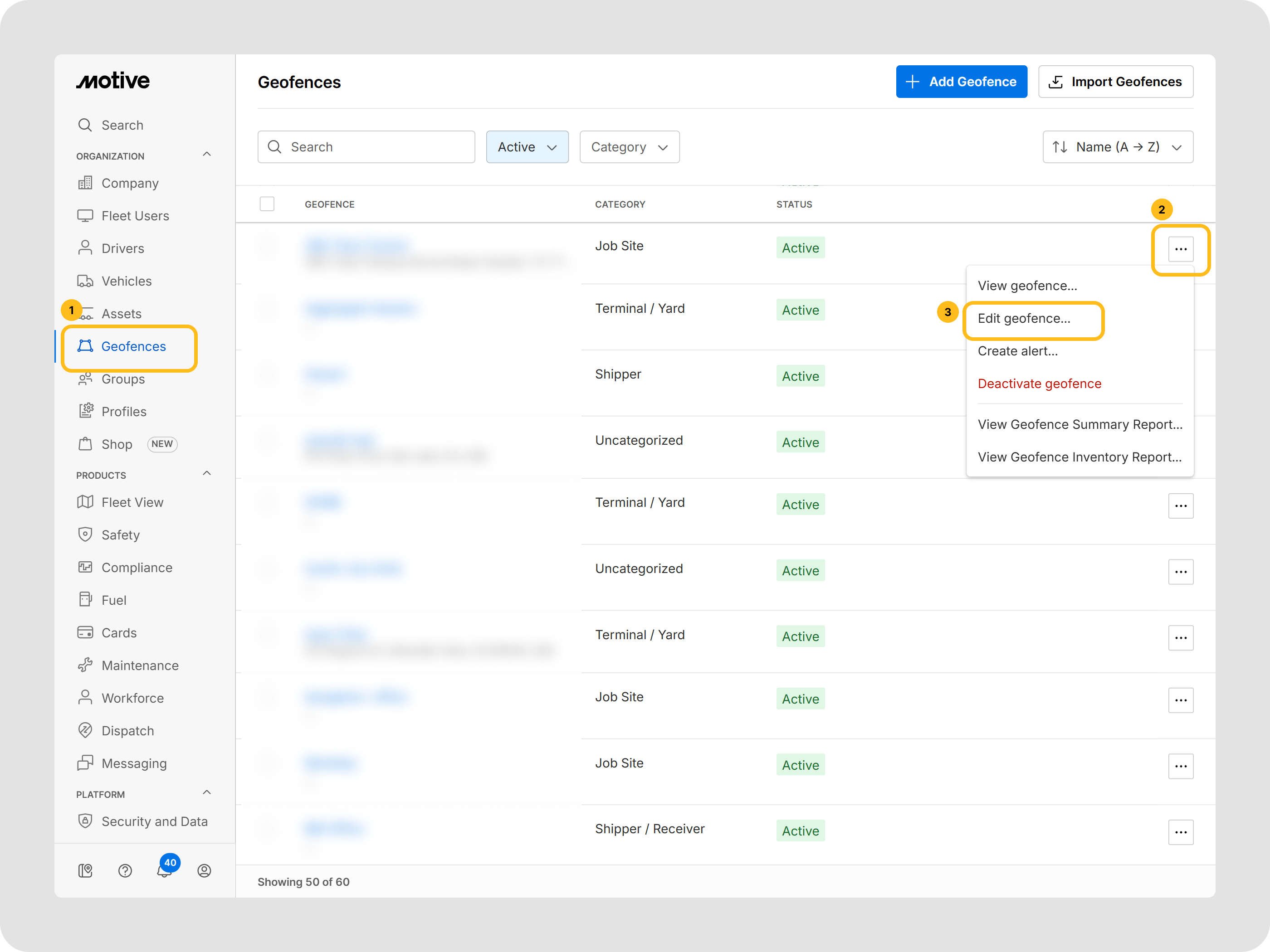This screenshot has width=1270, height=952.
Task: Click the Add Geofence button
Action: click(961, 82)
